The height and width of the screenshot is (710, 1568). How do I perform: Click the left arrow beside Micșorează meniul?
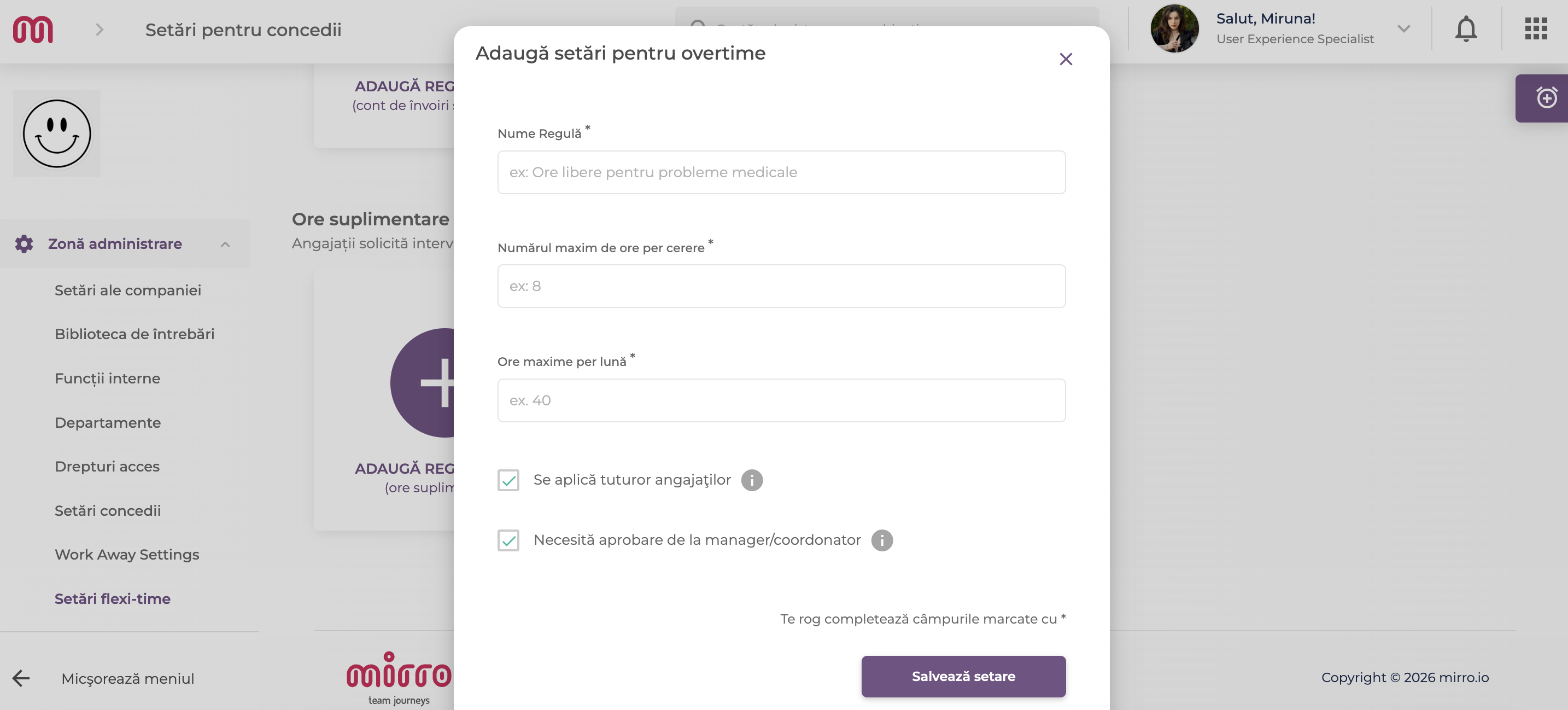point(21,678)
